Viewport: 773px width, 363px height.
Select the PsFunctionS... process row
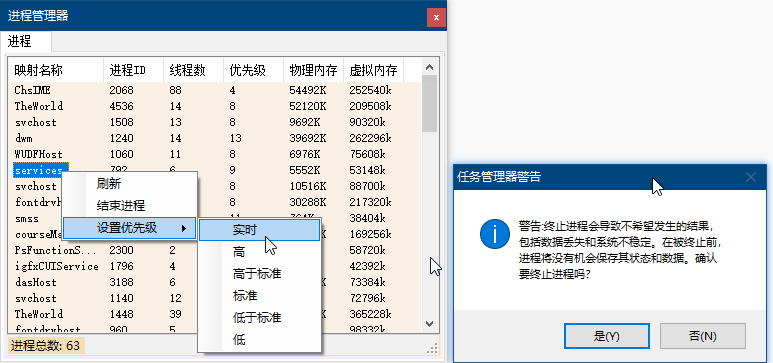[214, 250]
